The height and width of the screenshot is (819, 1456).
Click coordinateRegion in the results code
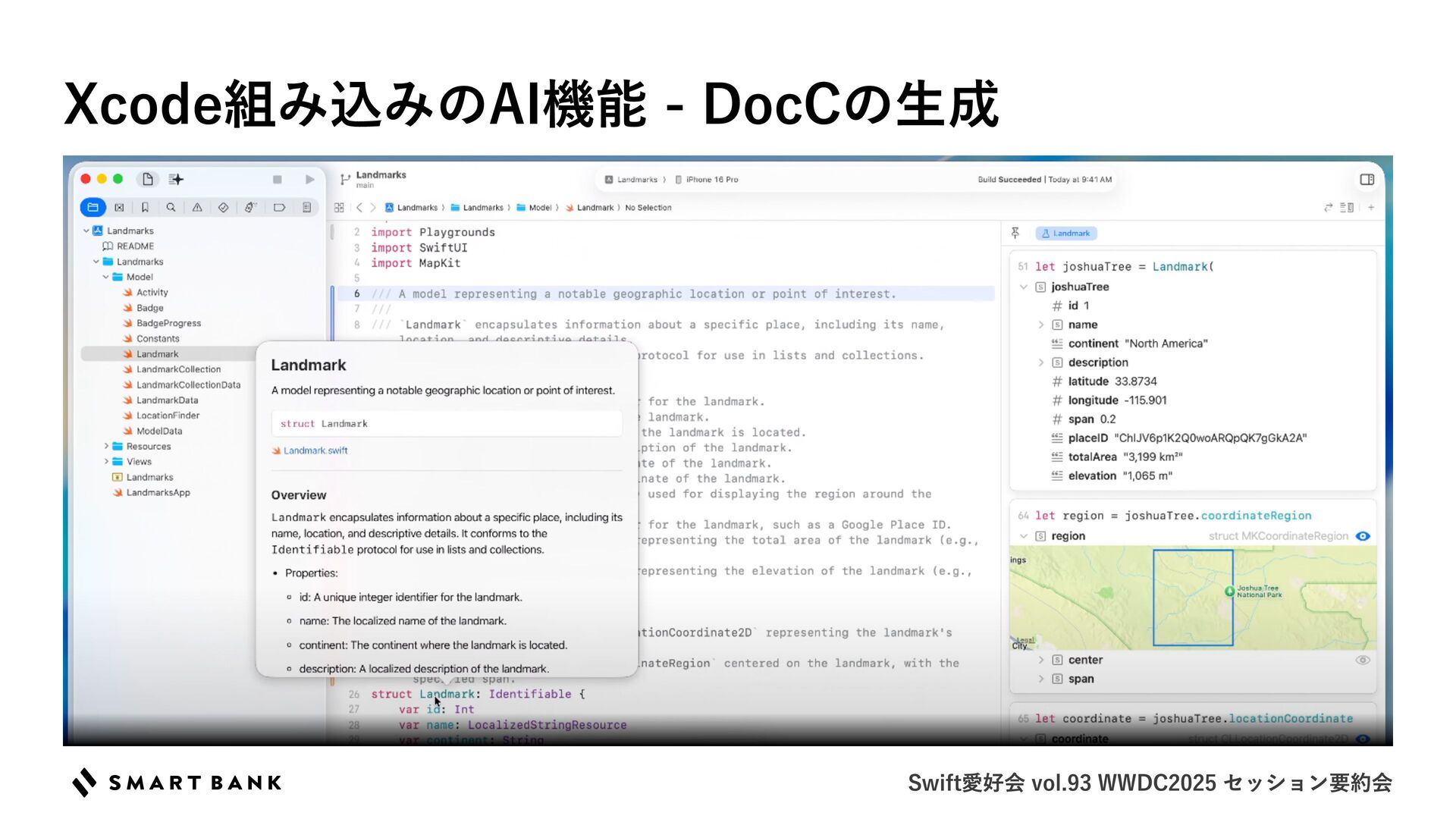coord(1256,516)
